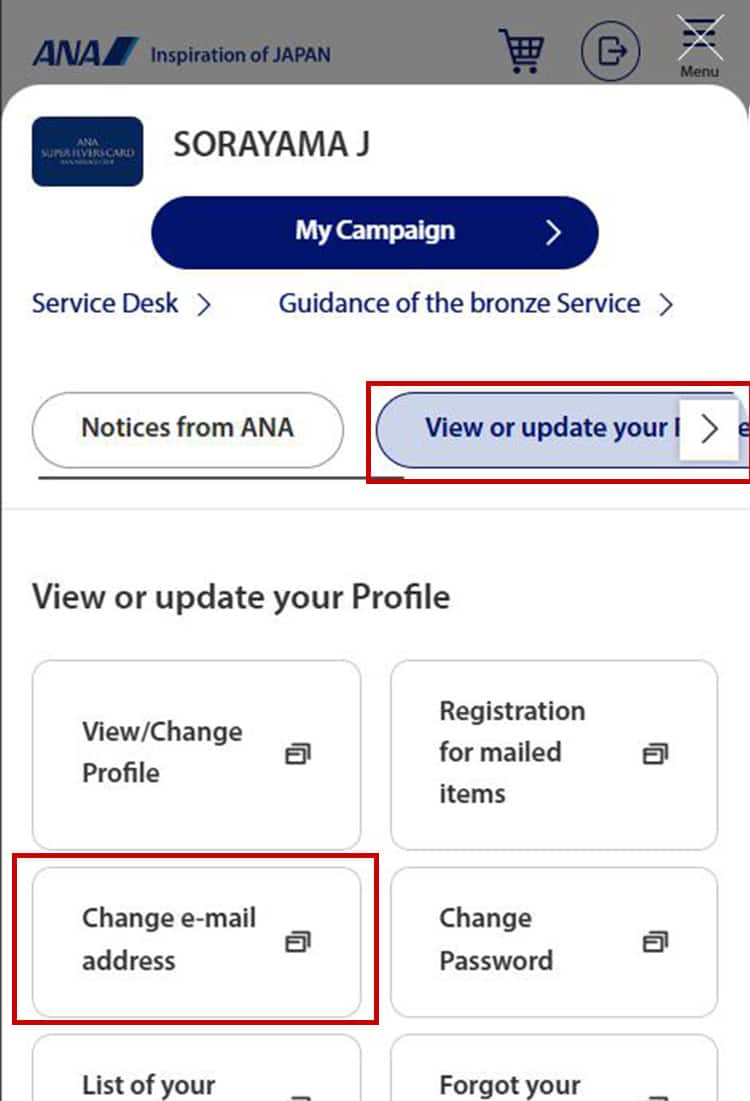
Task: Open chevron next to Guidance of bronze Service
Action: pyautogui.click(x=666, y=305)
